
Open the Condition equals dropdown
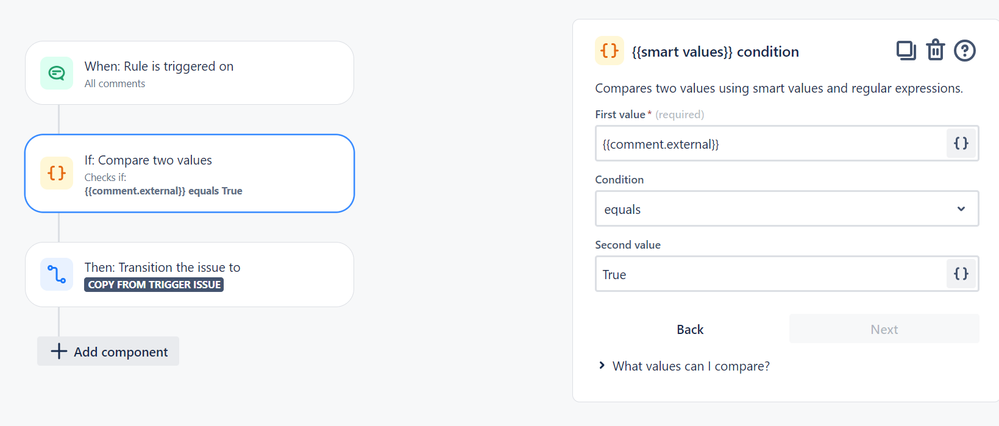(786, 209)
